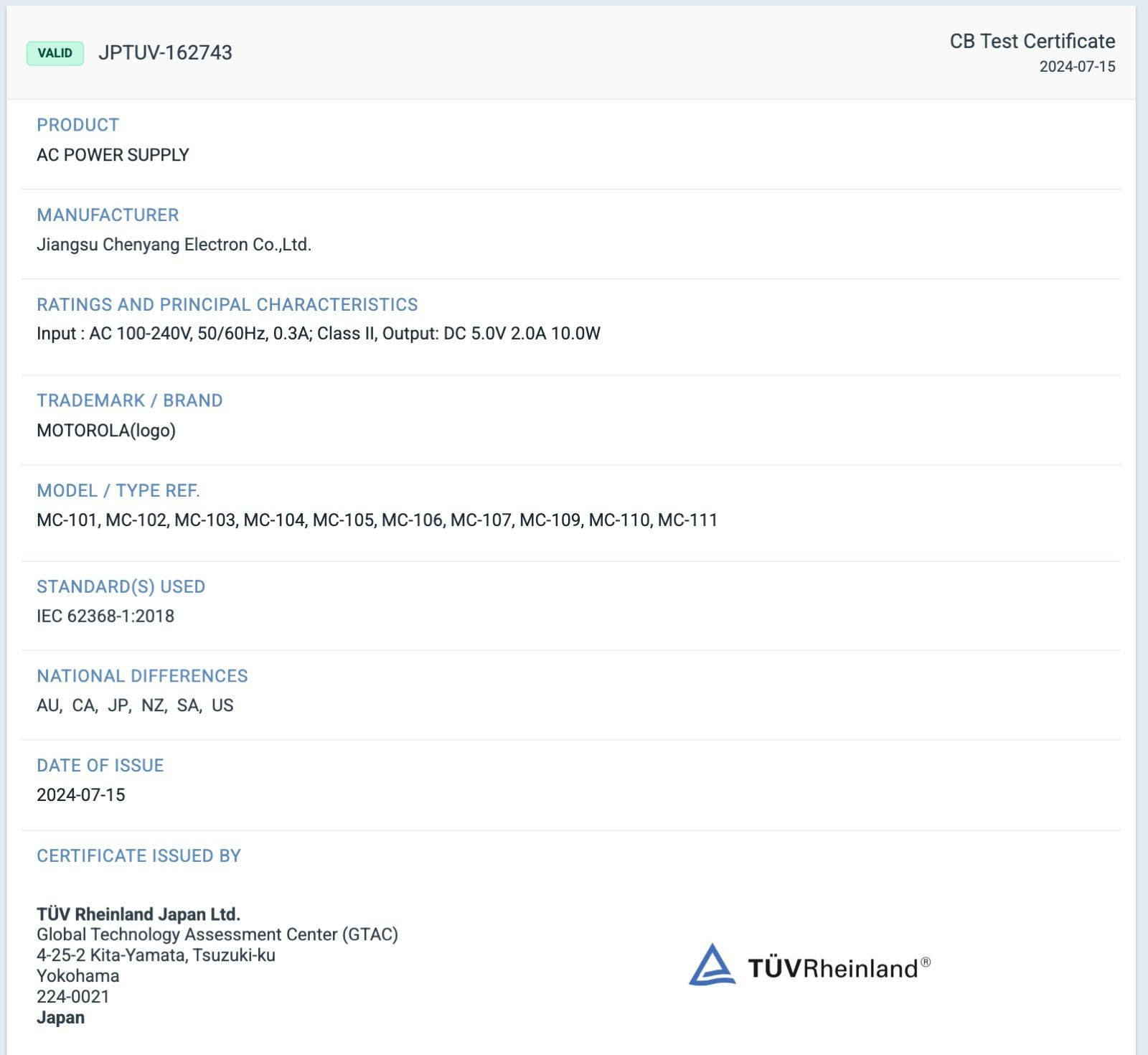1148x1055 pixels.
Task: Click the DATE OF ISSUE heading
Action: pos(100,766)
